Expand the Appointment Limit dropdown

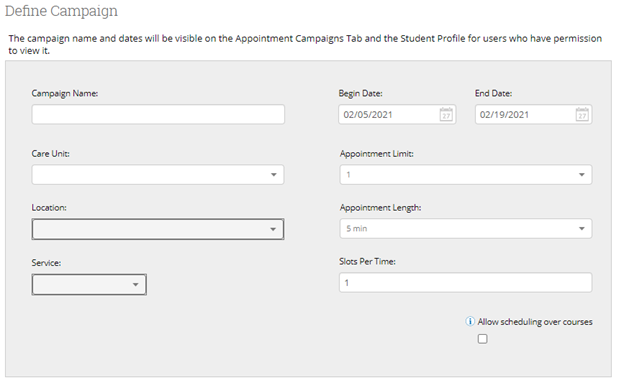(x=466, y=175)
